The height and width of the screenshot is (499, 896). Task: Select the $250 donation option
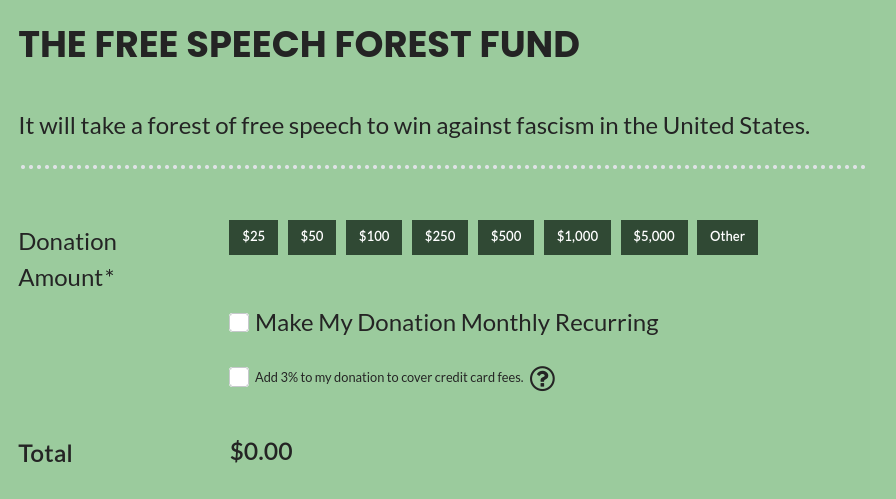440,237
